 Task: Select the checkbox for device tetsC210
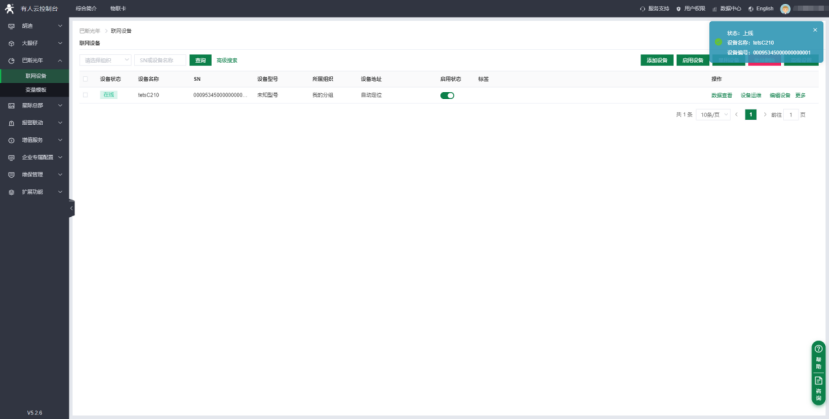click(x=85, y=95)
